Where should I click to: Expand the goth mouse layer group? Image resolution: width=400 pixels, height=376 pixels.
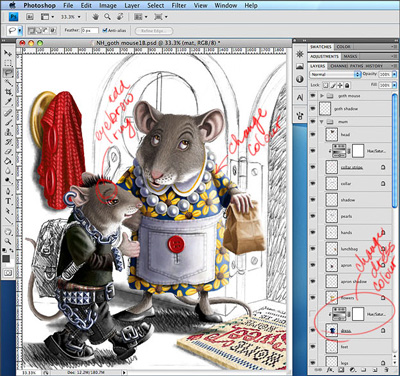(322, 96)
